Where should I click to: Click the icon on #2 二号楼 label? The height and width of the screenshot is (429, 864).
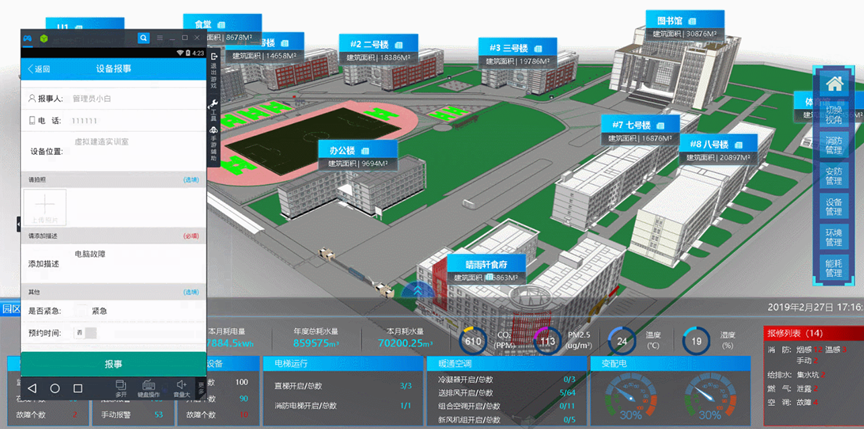[398, 45]
